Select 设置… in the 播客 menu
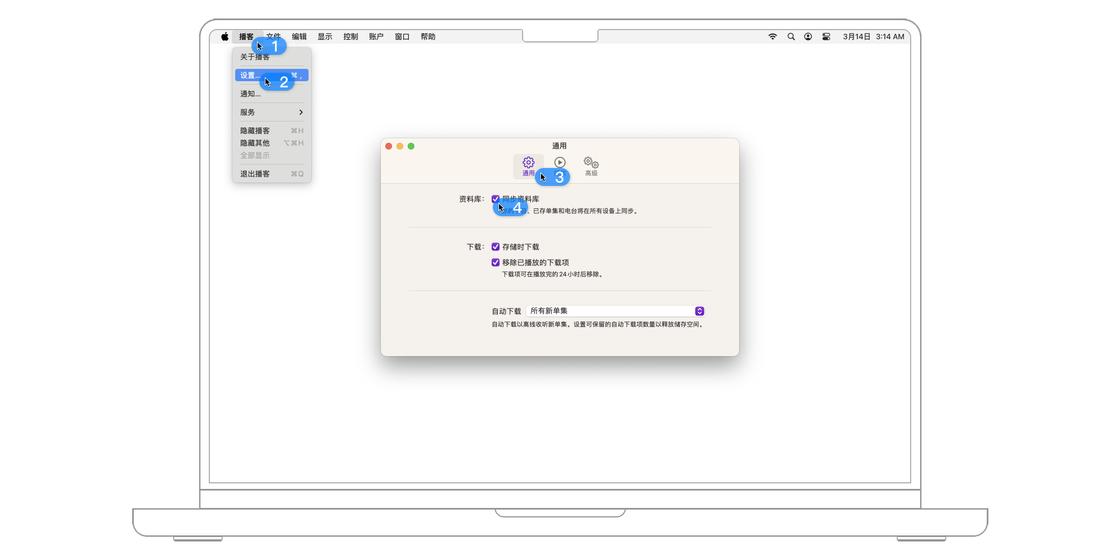Image resolution: width=1120 pixels, height=560 pixels. click(250, 75)
